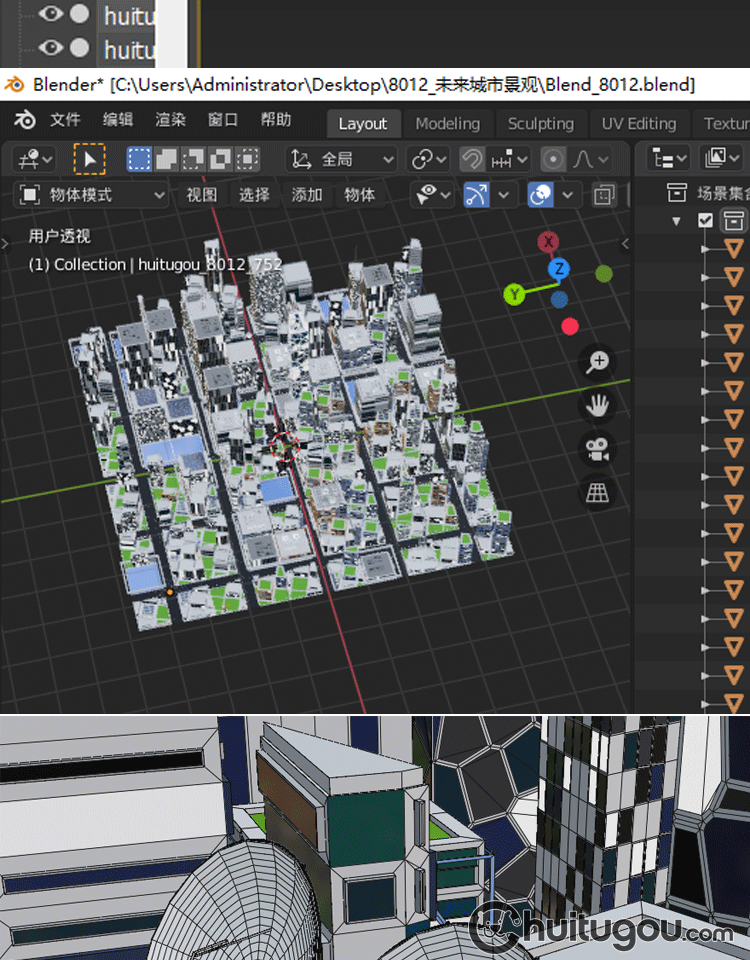The width and height of the screenshot is (750, 960).
Task: Click the Blender logo in menu bar
Action: (25, 121)
